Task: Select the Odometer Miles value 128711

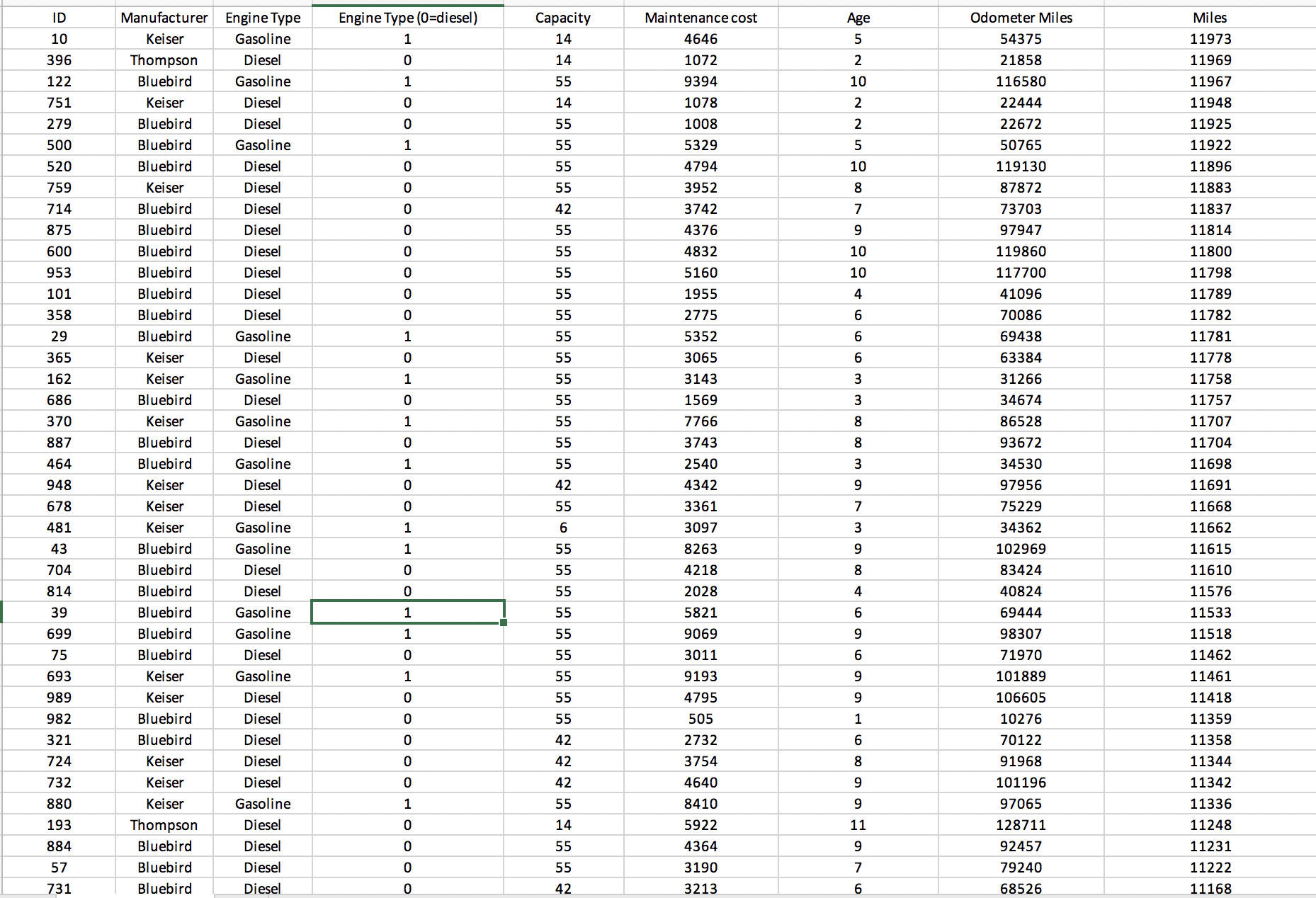Action: coord(1022,824)
